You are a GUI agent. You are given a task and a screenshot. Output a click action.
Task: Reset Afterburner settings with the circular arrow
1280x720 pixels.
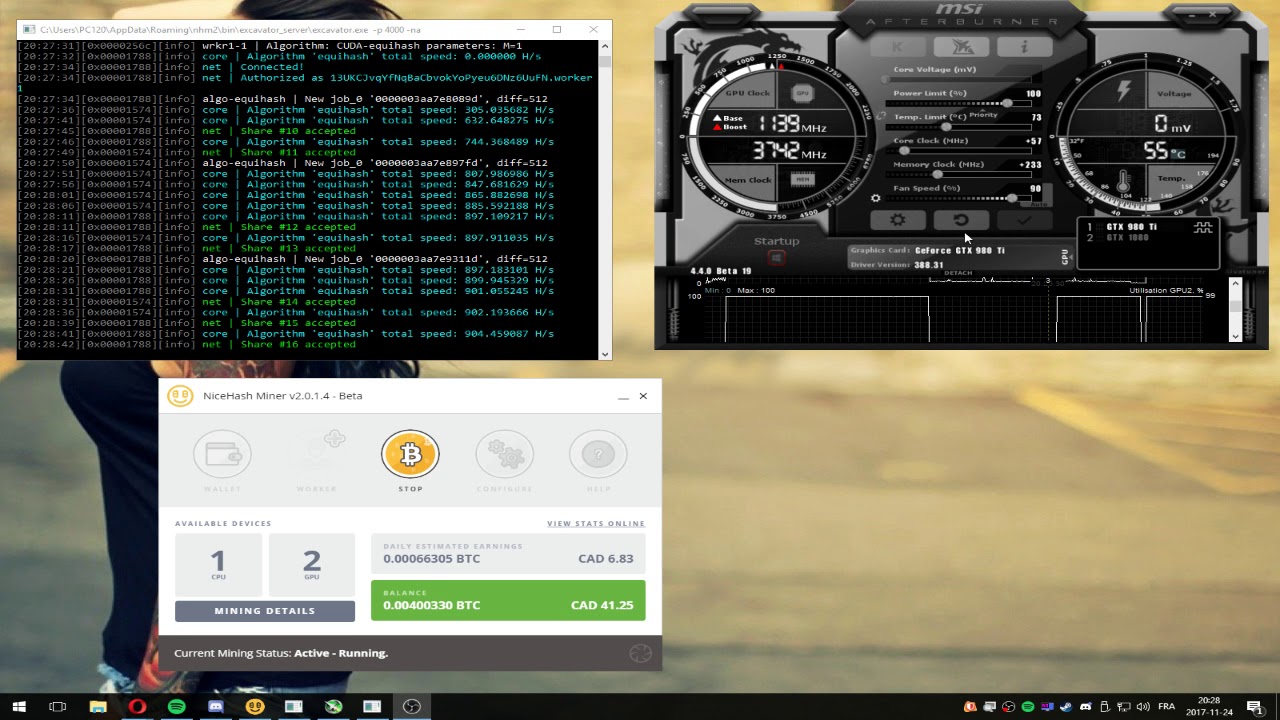960,220
